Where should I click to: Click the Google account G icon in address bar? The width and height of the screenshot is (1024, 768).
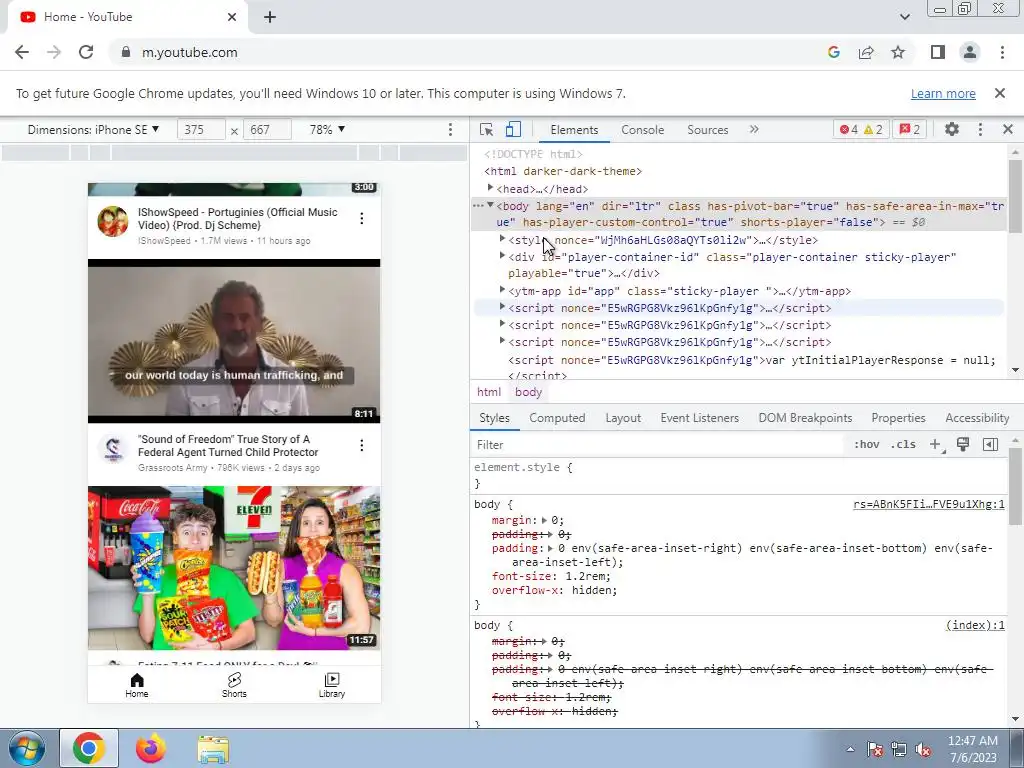tap(833, 52)
